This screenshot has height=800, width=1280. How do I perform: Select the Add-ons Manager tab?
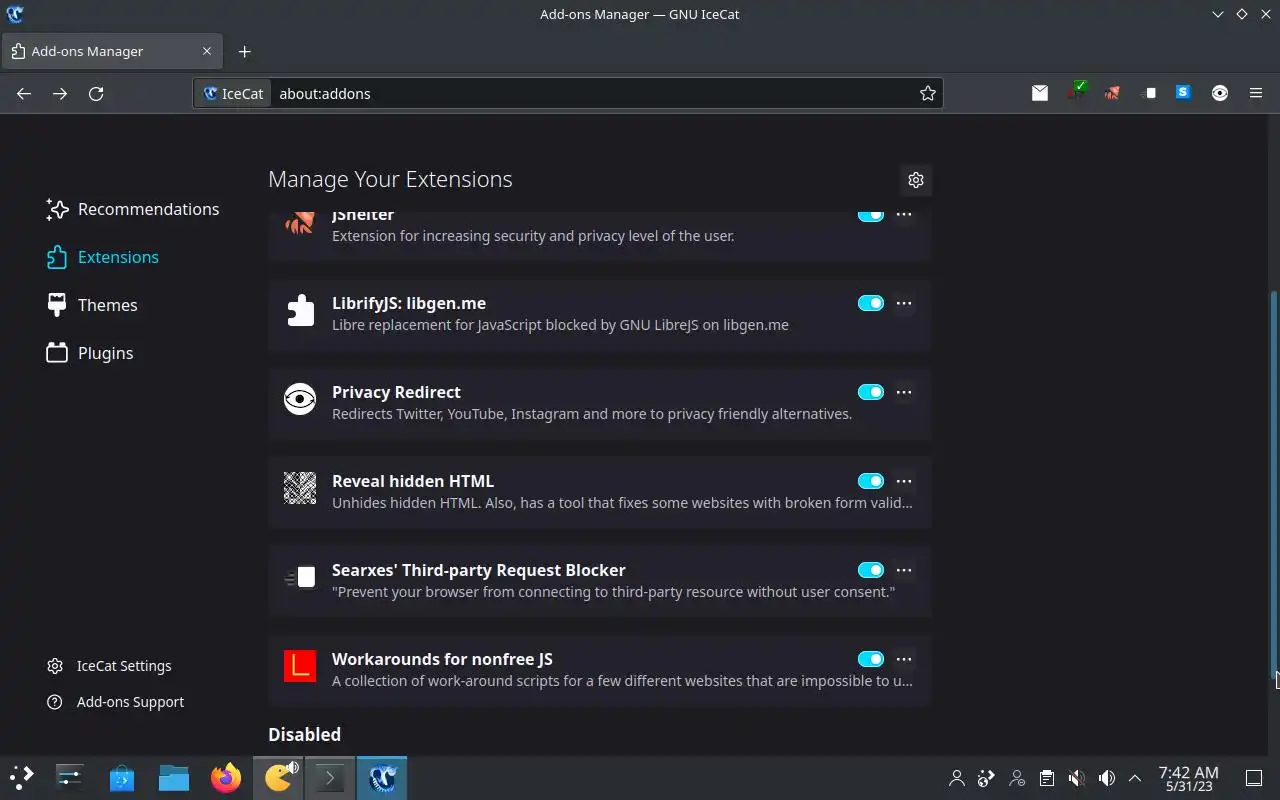coord(112,51)
